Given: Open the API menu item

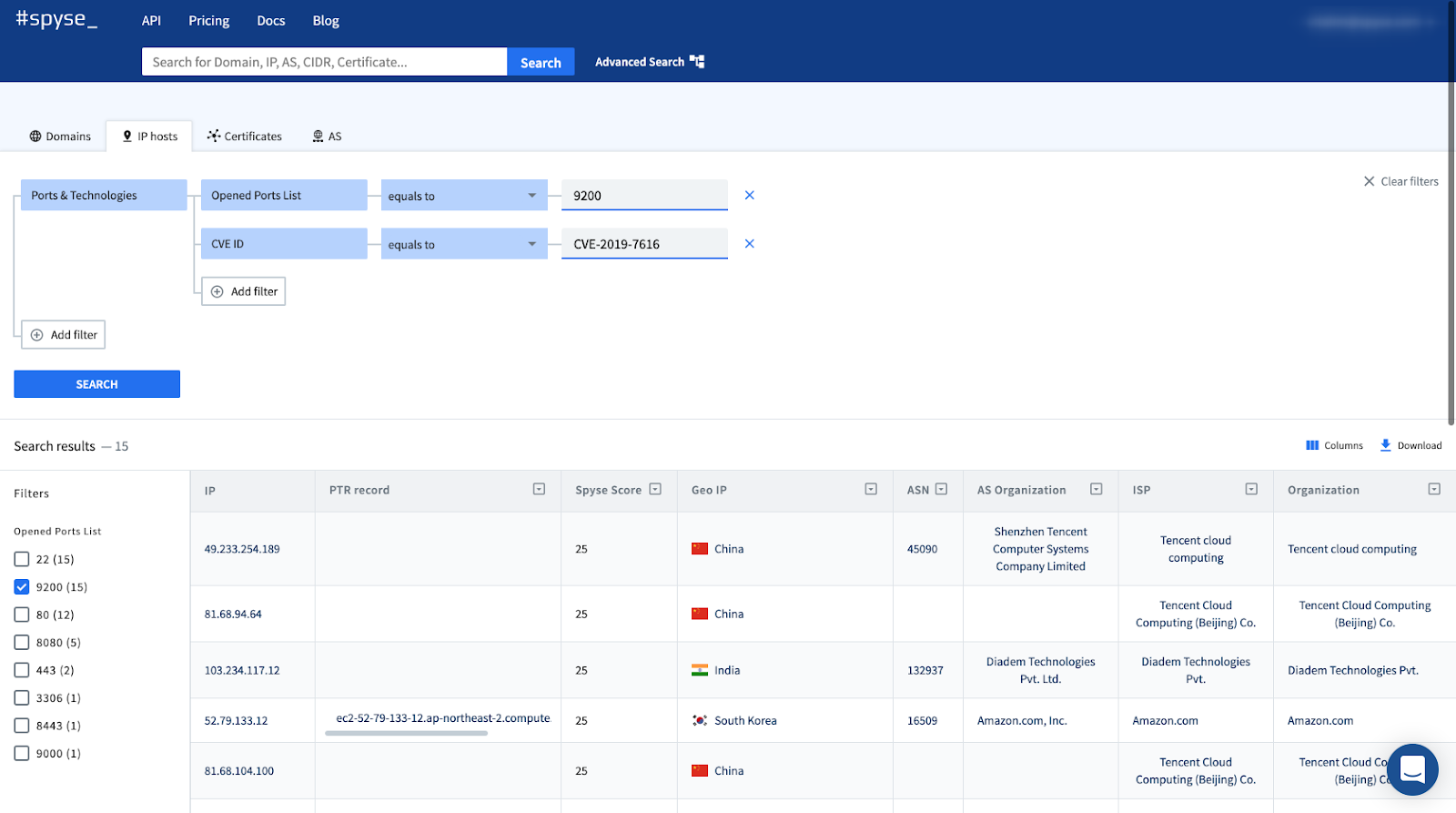Looking at the screenshot, I should 151,21.
